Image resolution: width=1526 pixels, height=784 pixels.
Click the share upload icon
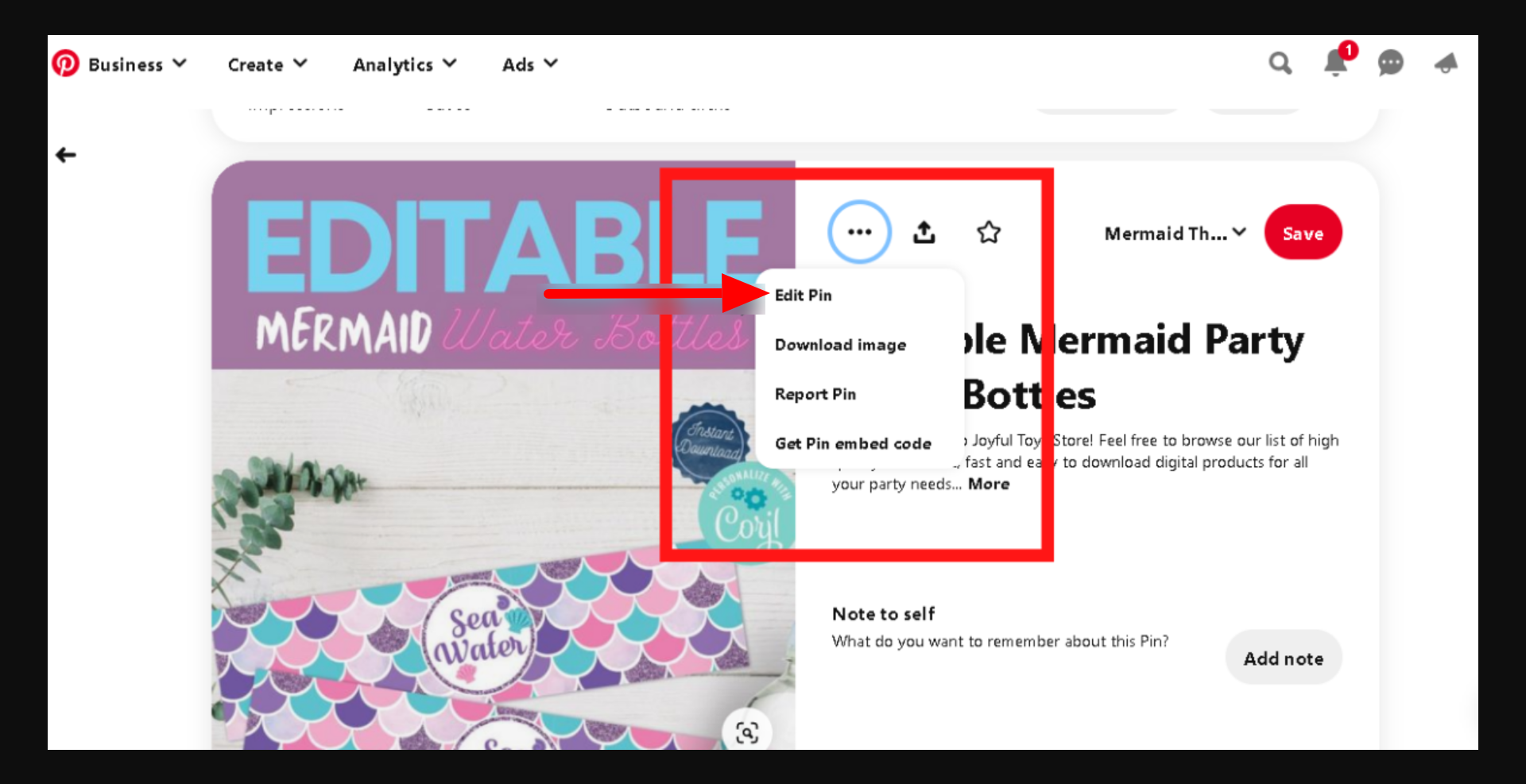[x=924, y=233]
